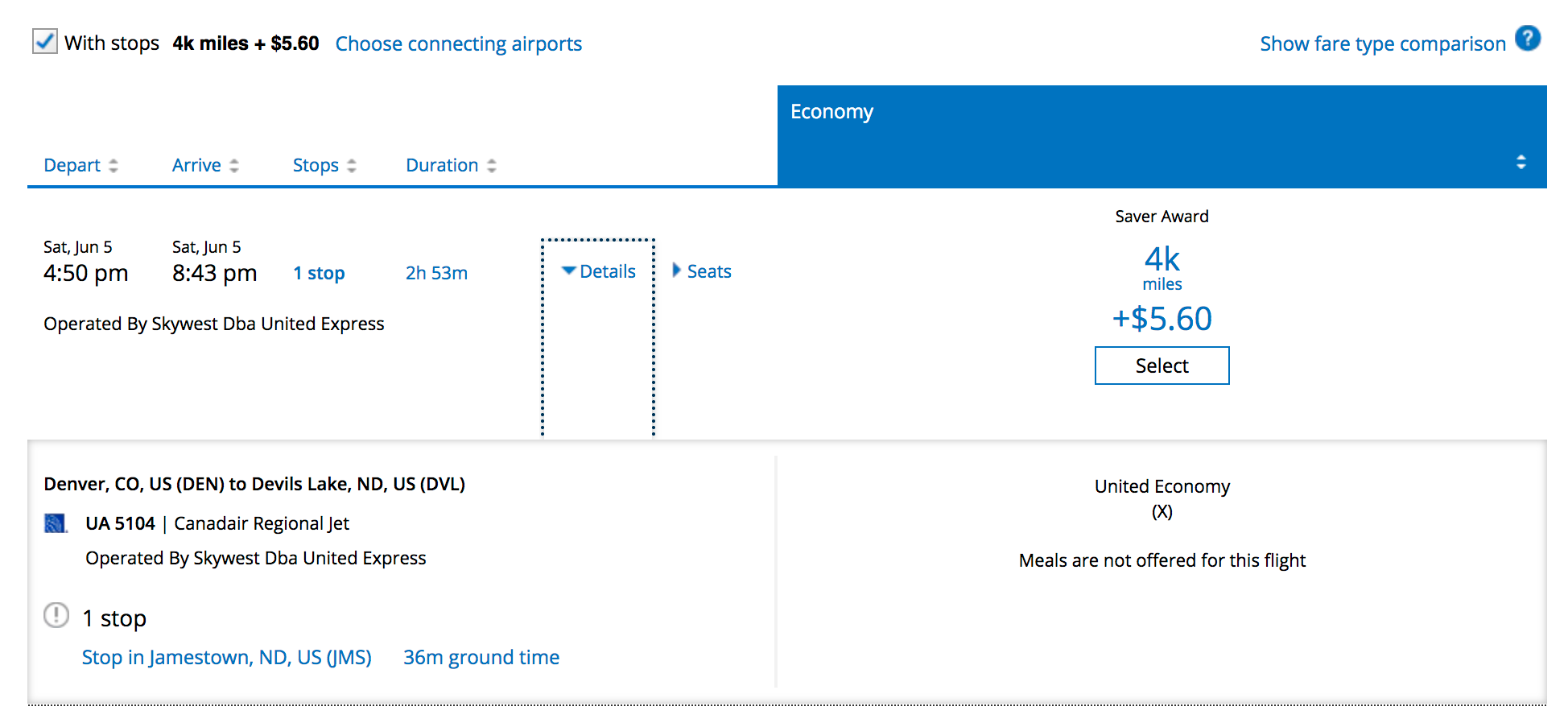Screen dimensions: 1568x723
Task: Click the 1 stop link in flight row
Action: click(x=319, y=274)
